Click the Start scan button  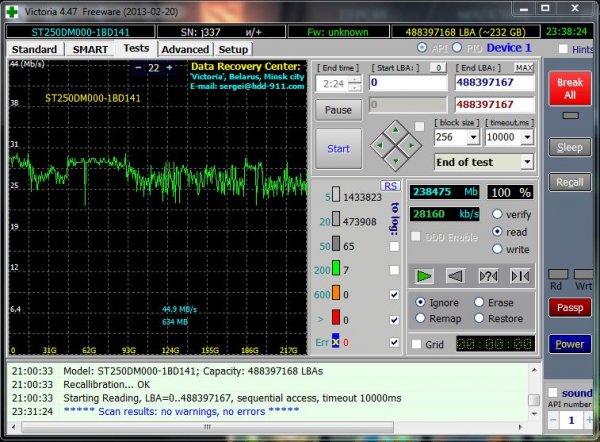[338, 148]
